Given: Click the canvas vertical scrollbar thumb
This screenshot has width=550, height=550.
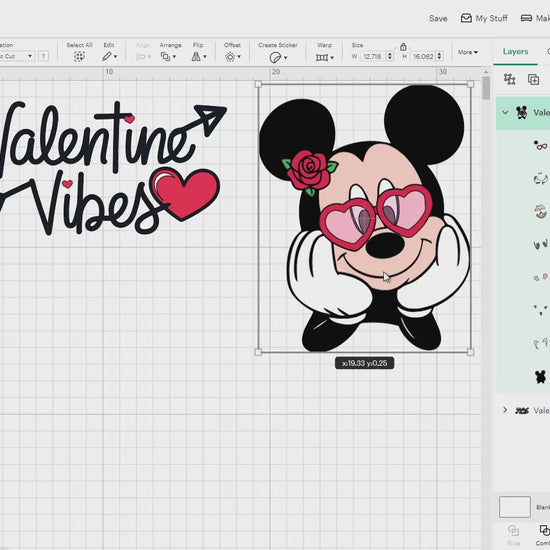Looking at the screenshot, I should coord(486,88).
